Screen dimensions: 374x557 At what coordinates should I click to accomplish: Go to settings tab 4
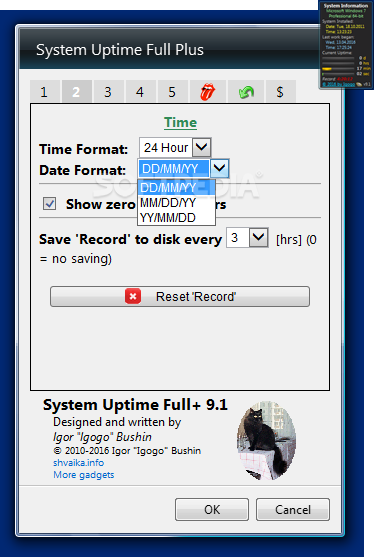tap(140, 92)
